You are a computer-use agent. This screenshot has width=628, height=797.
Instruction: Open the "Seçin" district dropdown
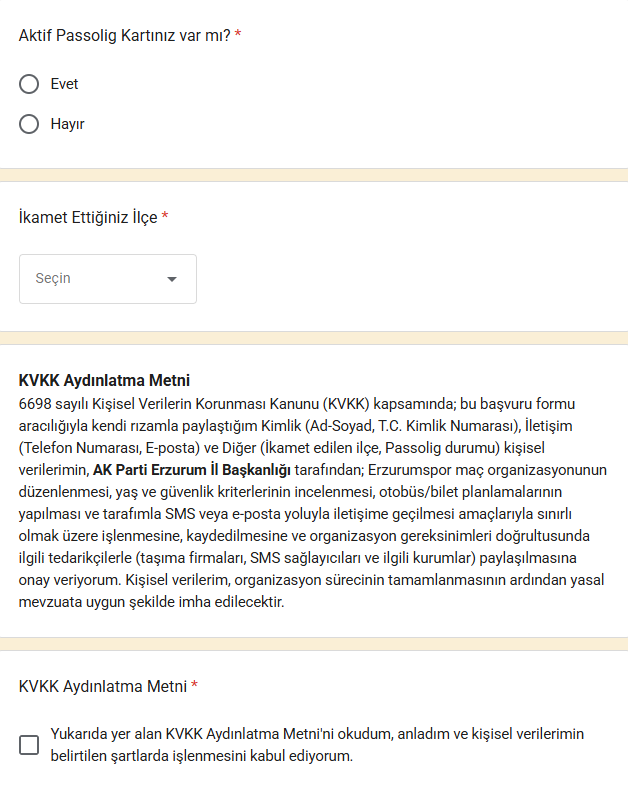pos(108,279)
